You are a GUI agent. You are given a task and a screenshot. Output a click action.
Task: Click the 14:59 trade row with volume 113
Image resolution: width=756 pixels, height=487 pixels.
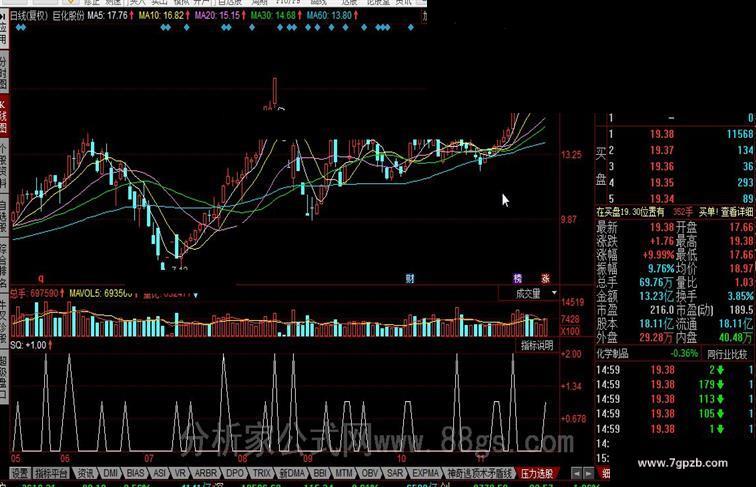675,399
